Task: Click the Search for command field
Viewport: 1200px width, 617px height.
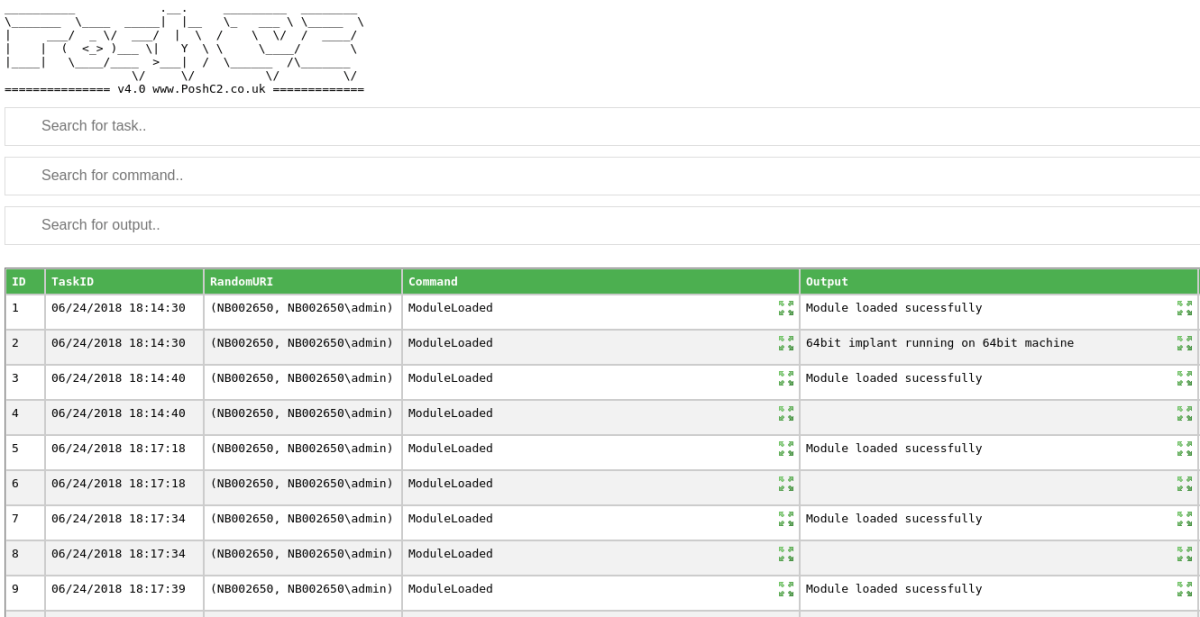Action: click(600, 176)
